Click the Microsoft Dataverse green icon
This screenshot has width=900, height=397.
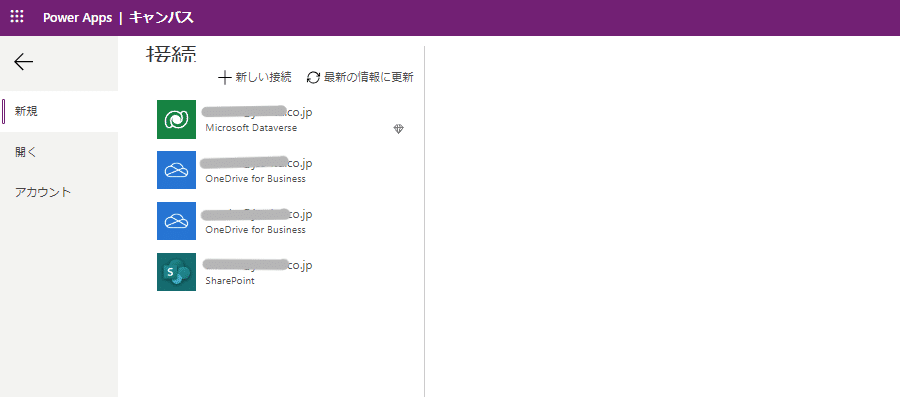click(176, 119)
